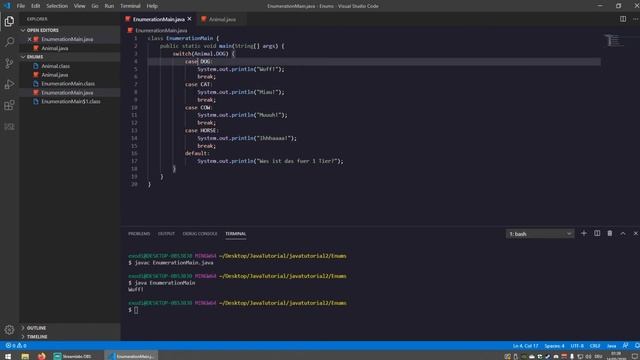The image size is (640, 360).
Task: Split the terminal panel
Action: coord(597,233)
